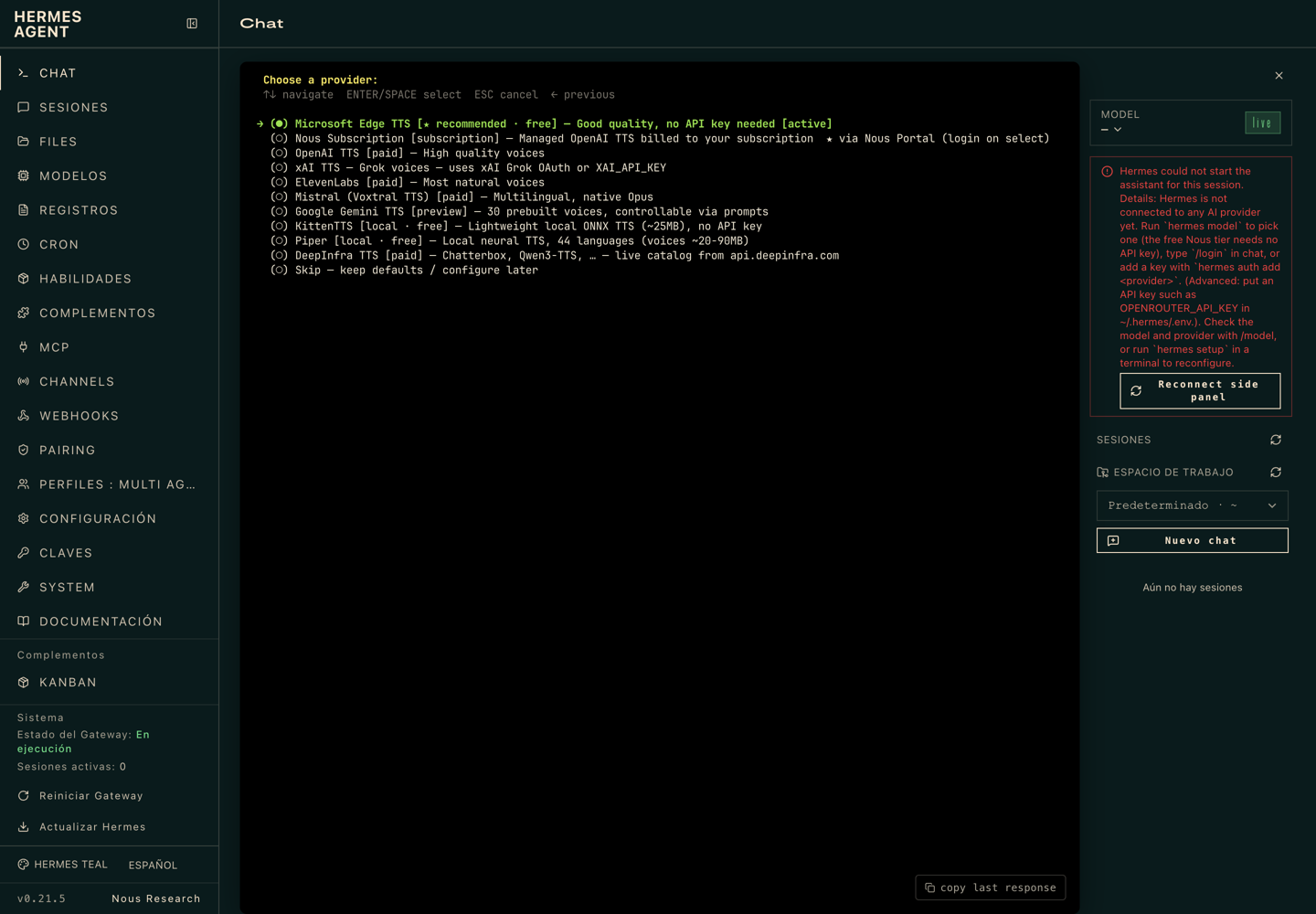Select Mistral Voxtral TTS radio
Viewport: 1316px width, 914px height.
[280, 197]
